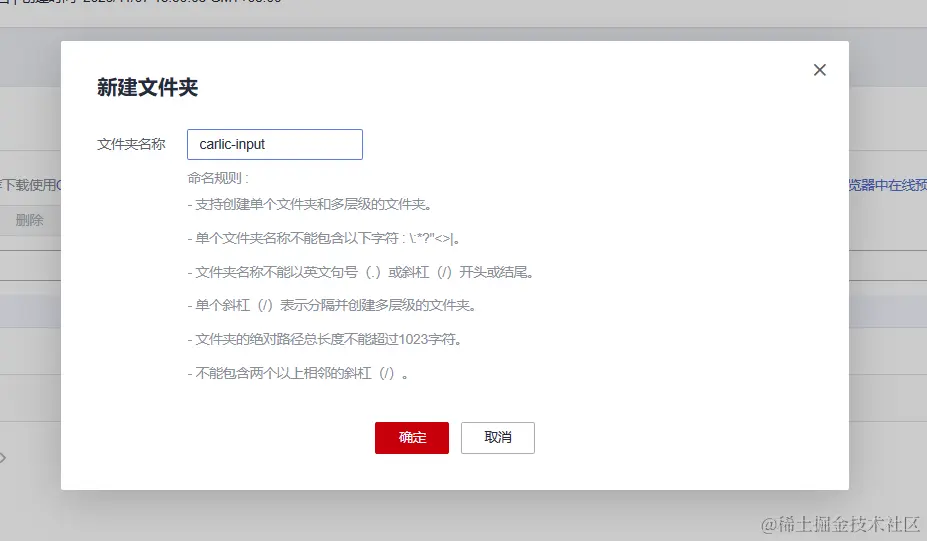
Task: Click the rule about 英文句号 or 斜杠
Action: (361, 272)
